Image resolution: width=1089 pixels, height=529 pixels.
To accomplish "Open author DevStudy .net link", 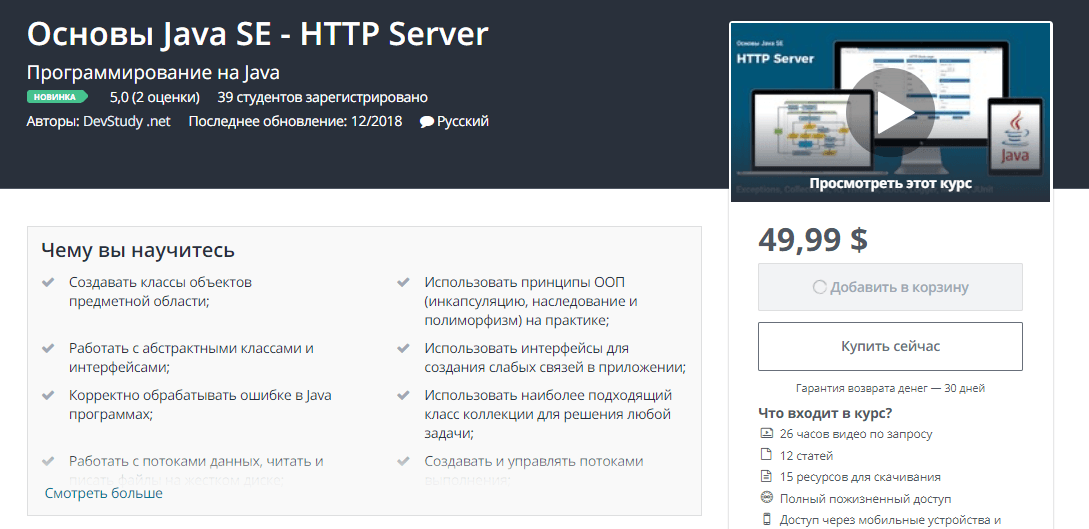I will tap(126, 121).
